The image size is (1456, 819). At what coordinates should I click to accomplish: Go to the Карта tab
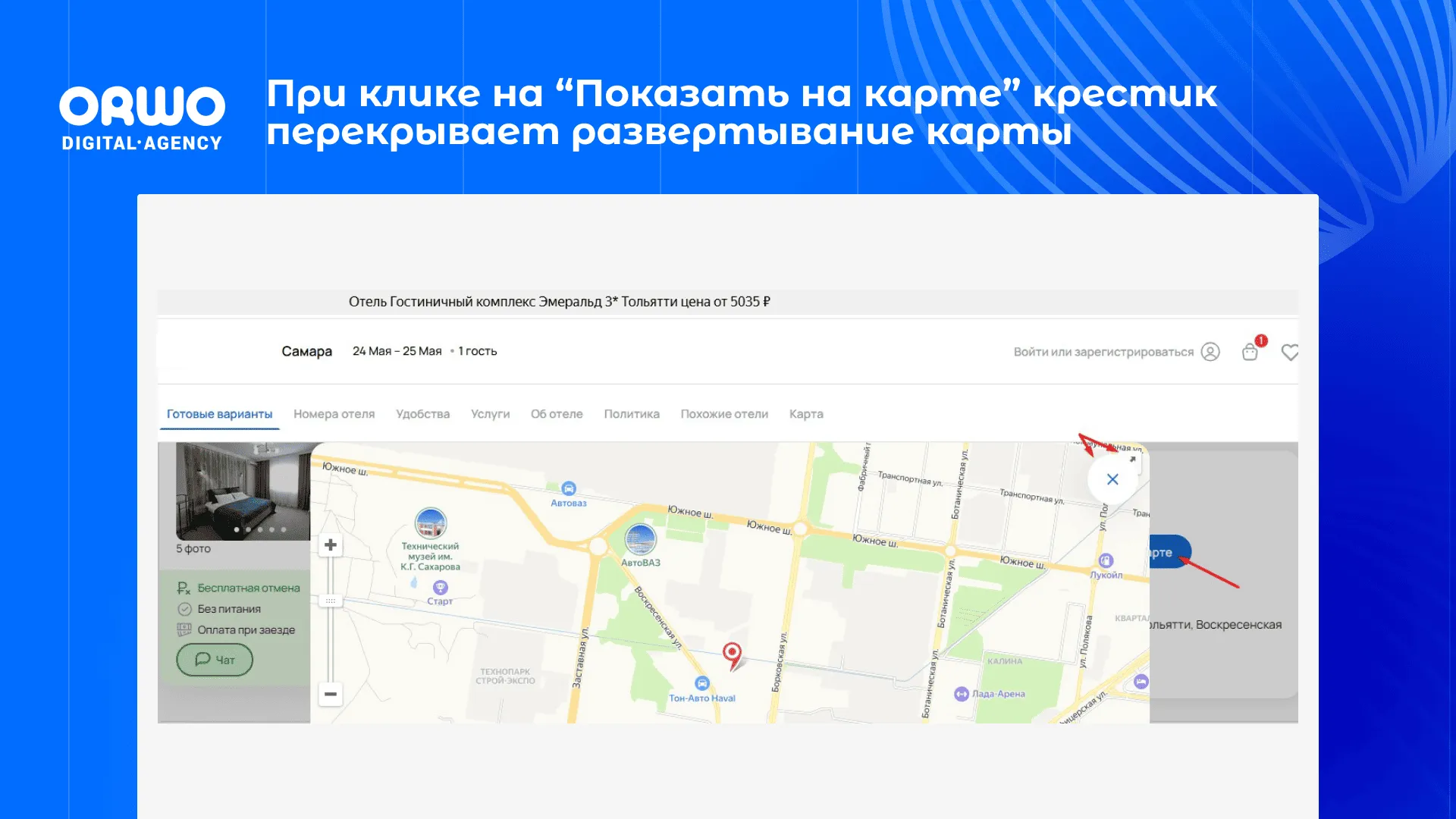pos(805,414)
